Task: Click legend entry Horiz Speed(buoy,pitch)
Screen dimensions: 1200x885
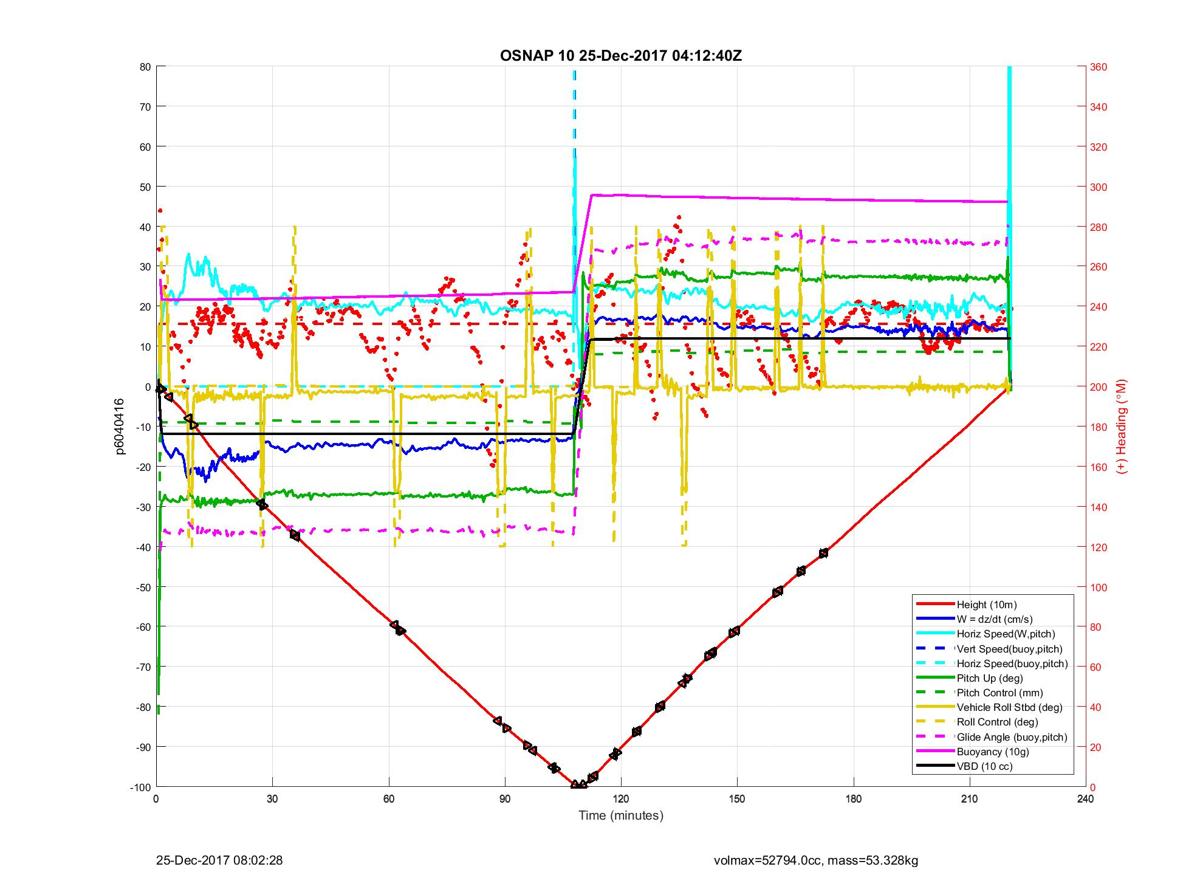Action: coord(1012,663)
